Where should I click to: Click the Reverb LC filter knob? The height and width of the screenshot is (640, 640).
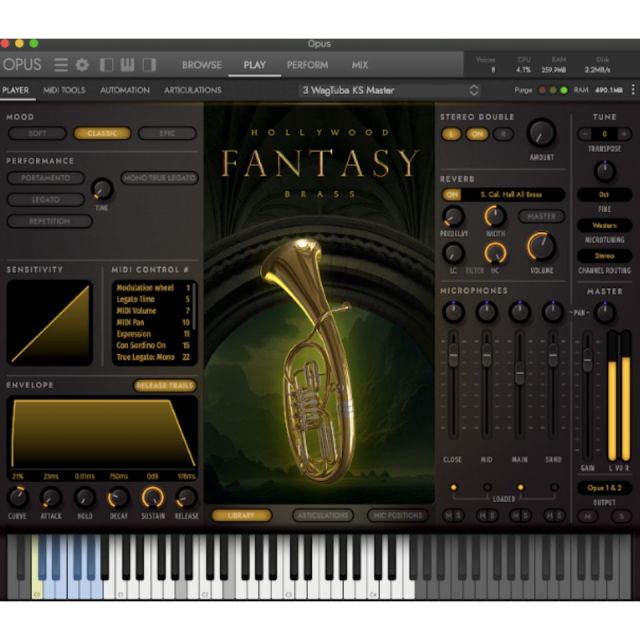tap(453, 253)
